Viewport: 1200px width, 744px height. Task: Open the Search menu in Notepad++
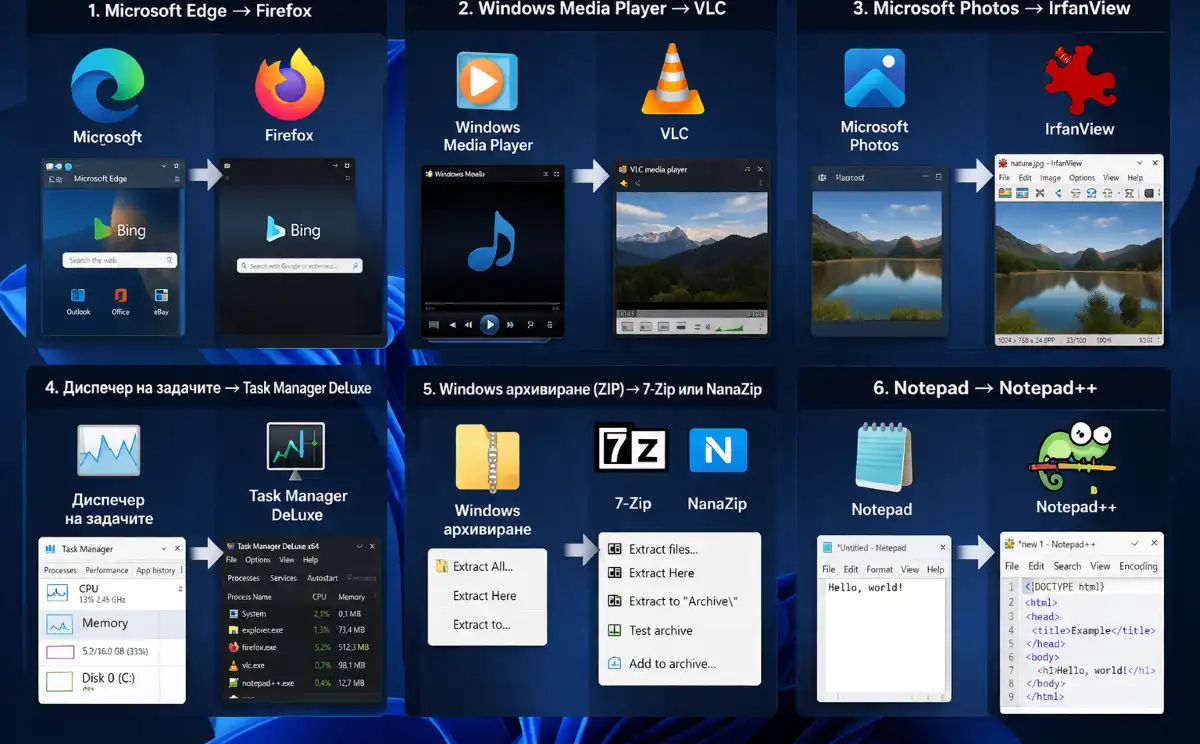point(1067,566)
